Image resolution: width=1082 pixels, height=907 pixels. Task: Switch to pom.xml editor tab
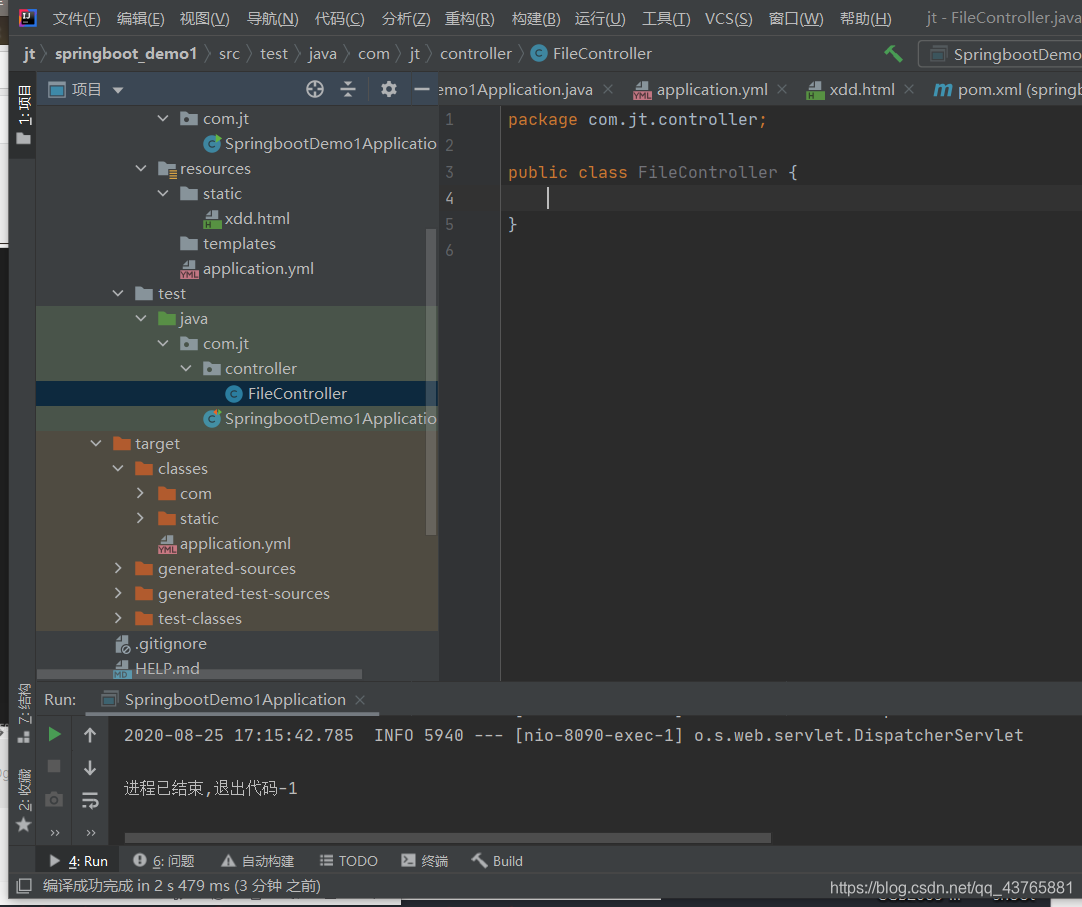[1007, 90]
